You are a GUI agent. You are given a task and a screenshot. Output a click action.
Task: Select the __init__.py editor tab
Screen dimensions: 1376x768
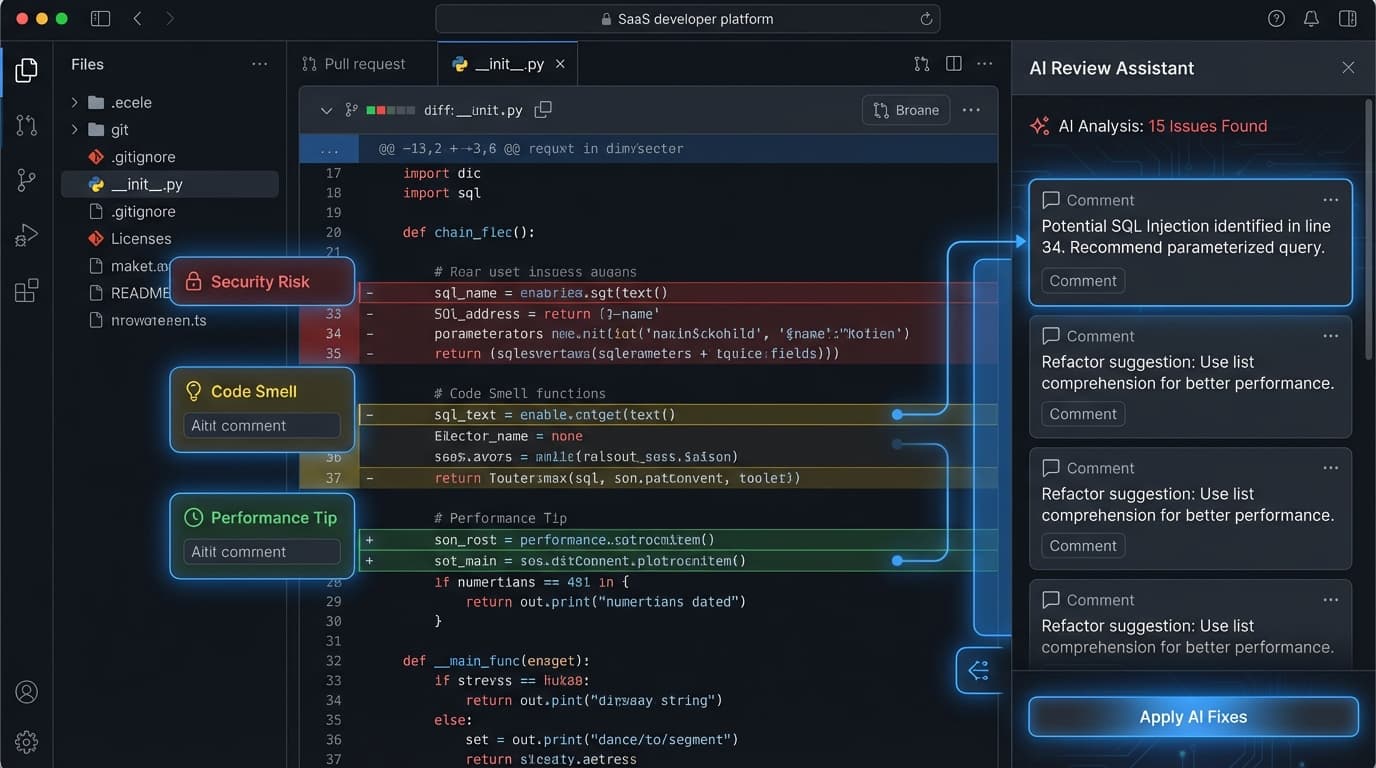click(507, 62)
